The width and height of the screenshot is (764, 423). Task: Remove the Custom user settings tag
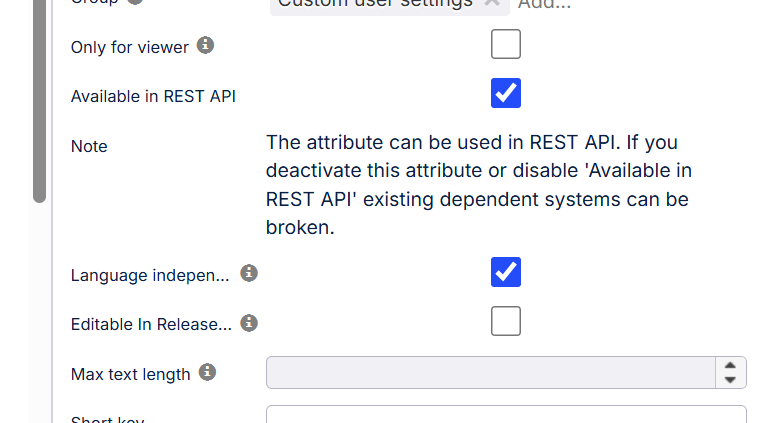coord(492,3)
